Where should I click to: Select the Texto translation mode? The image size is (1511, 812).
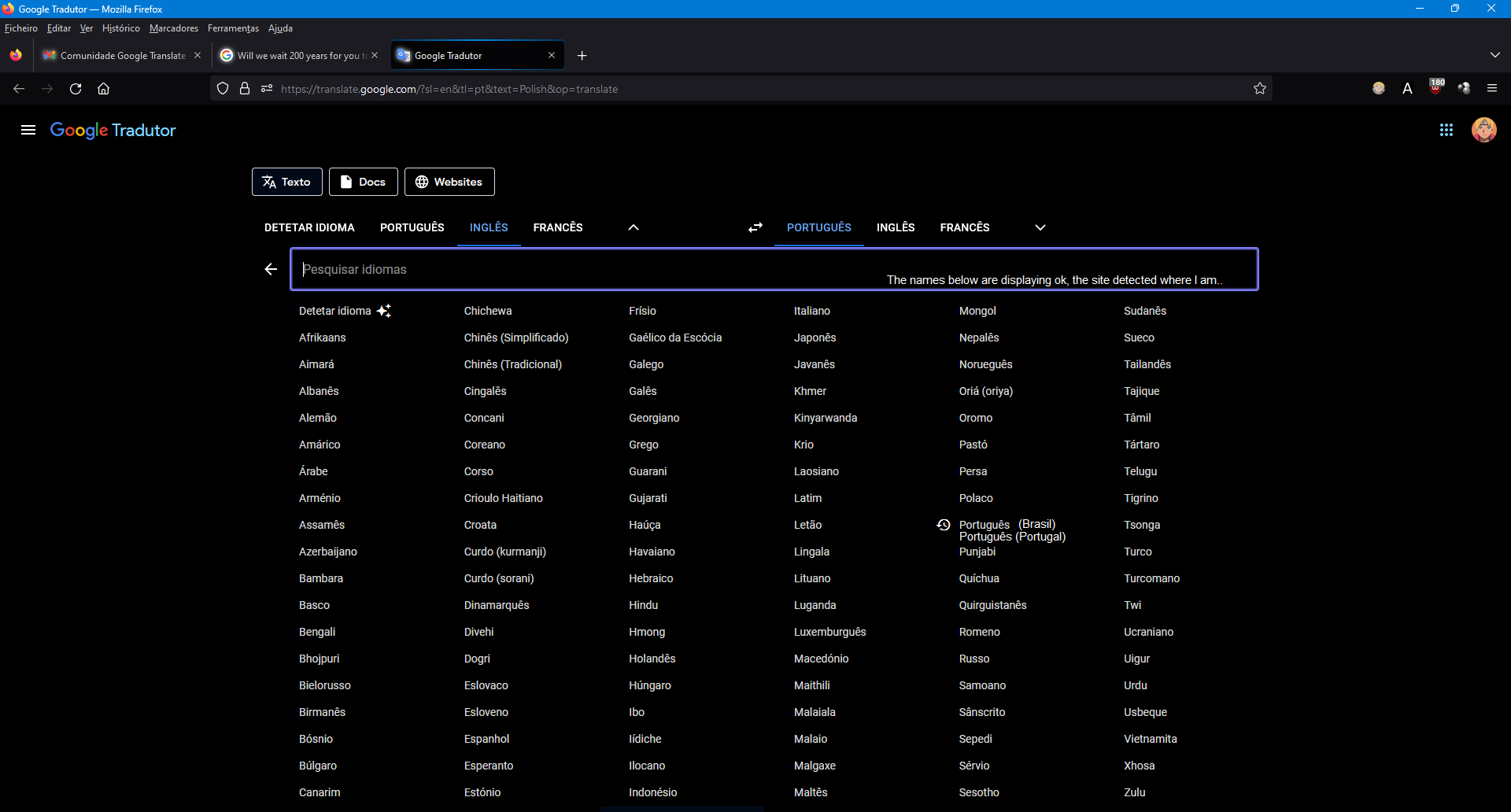(287, 182)
